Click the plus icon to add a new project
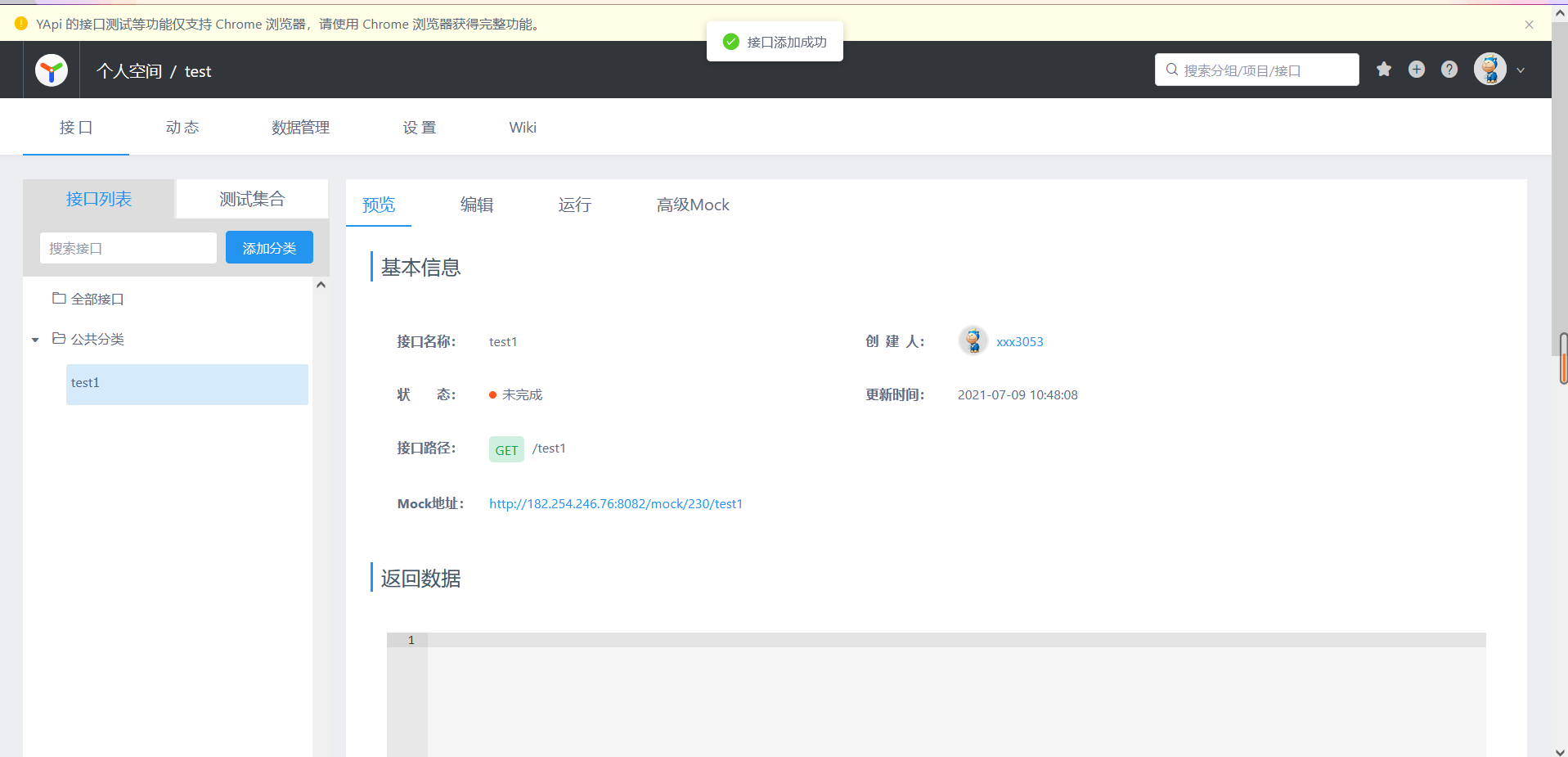Image resolution: width=1568 pixels, height=757 pixels. 1417,70
